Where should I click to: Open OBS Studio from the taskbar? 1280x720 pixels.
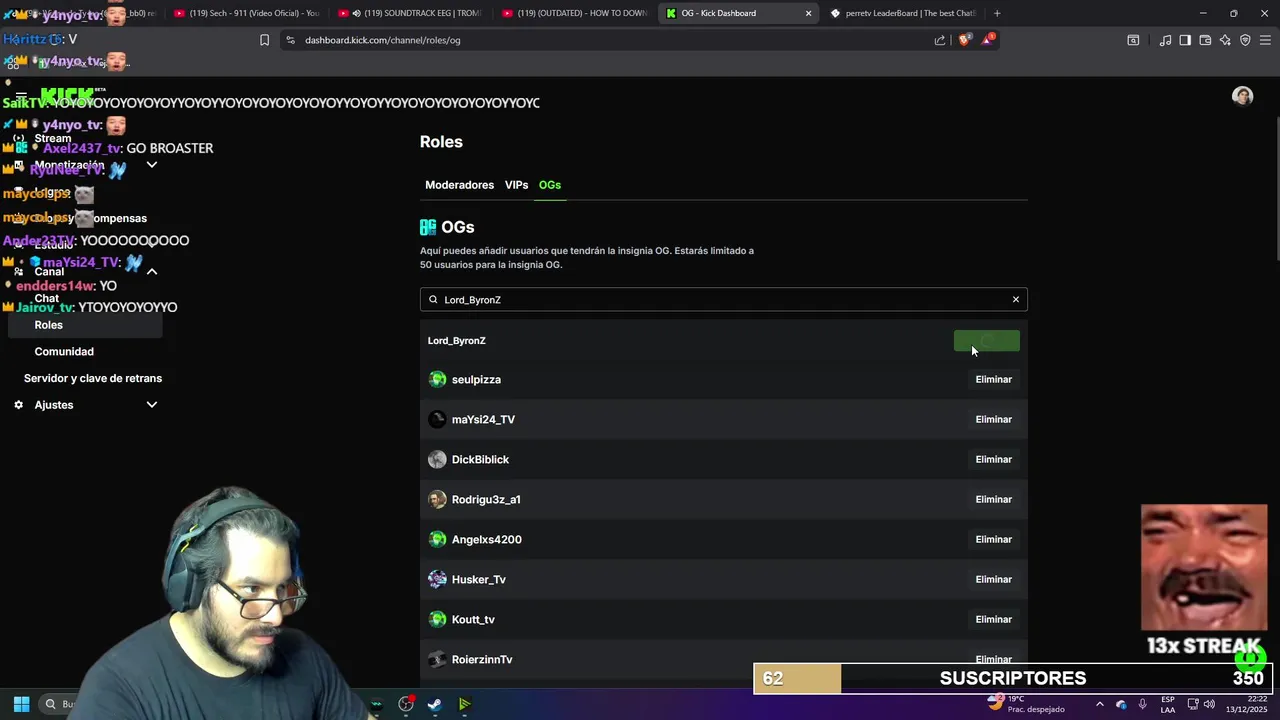406,704
